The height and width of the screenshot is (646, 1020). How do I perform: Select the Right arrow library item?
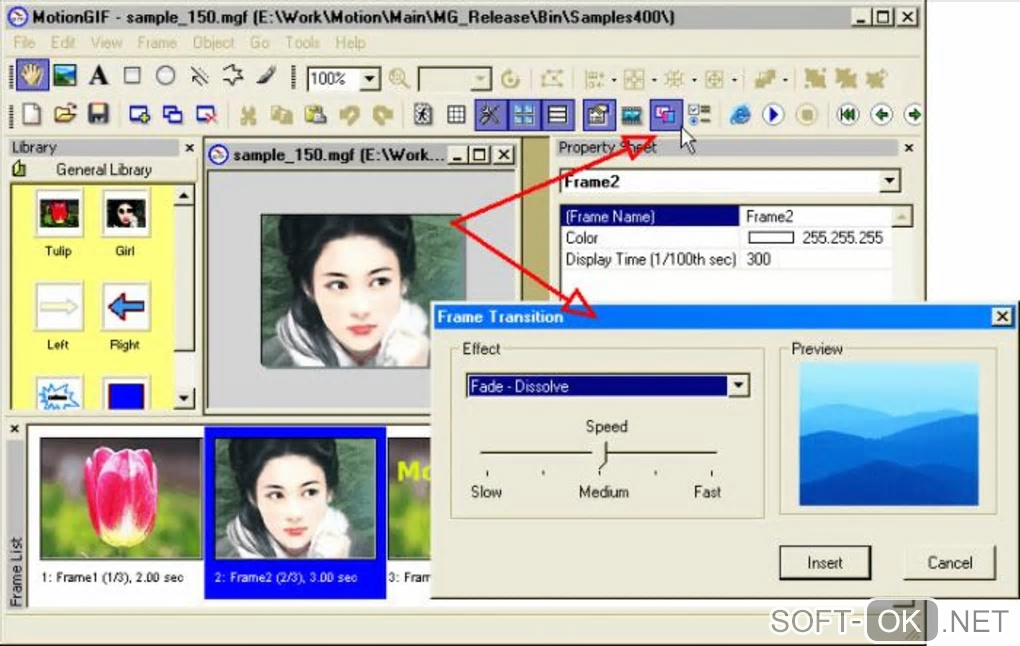coord(126,317)
